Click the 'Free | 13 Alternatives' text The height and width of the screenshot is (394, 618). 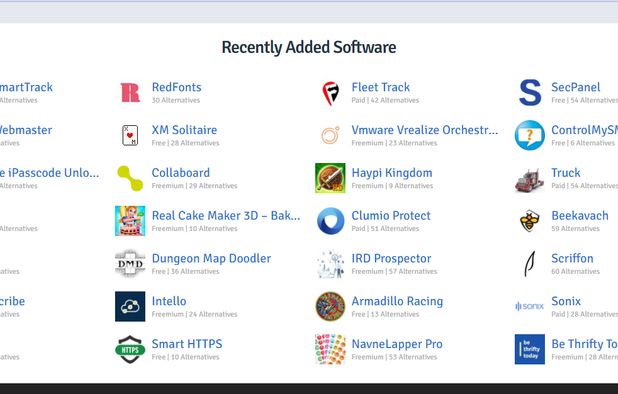tap(385, 314)
